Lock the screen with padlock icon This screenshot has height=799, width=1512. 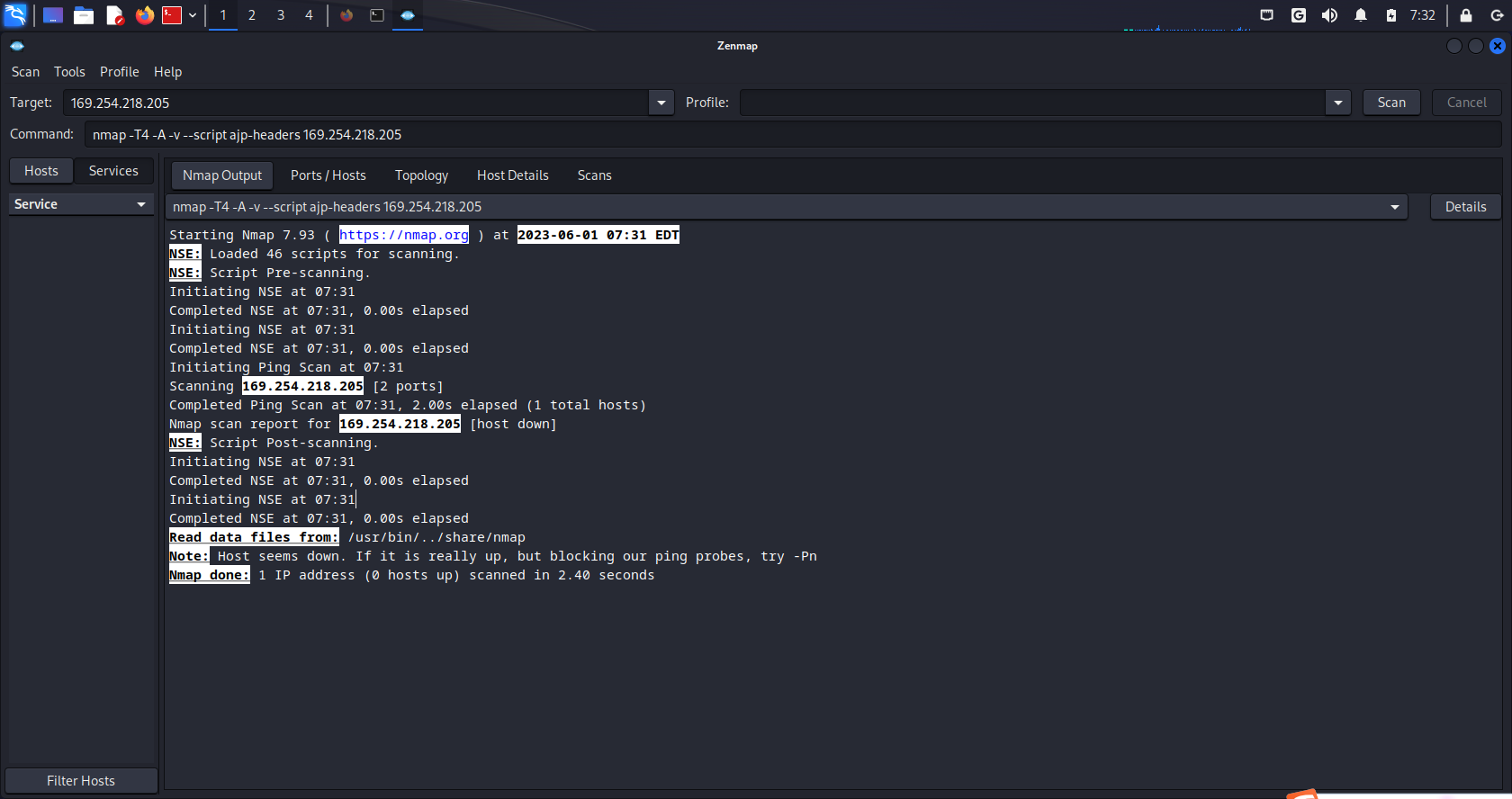tap(1466, 15)
